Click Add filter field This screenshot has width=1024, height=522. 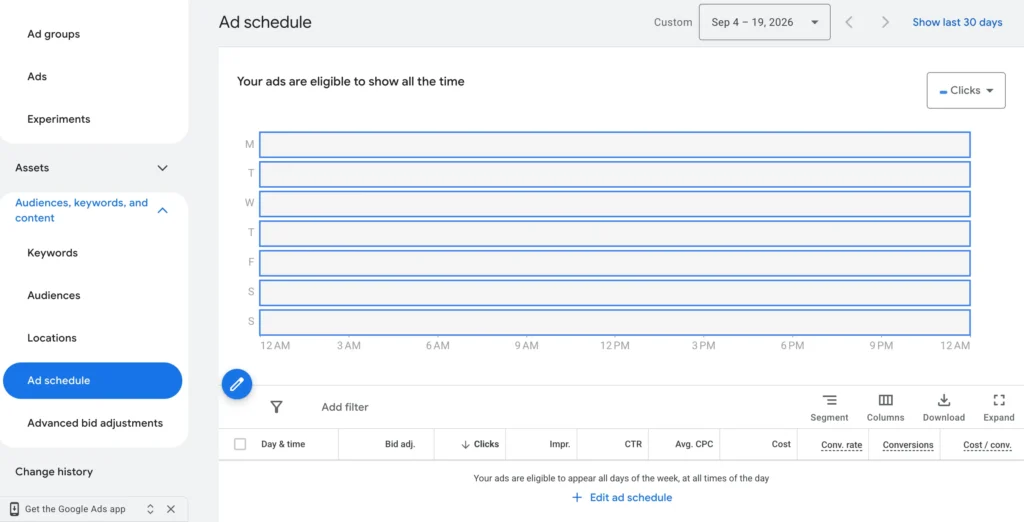point(345,407)
